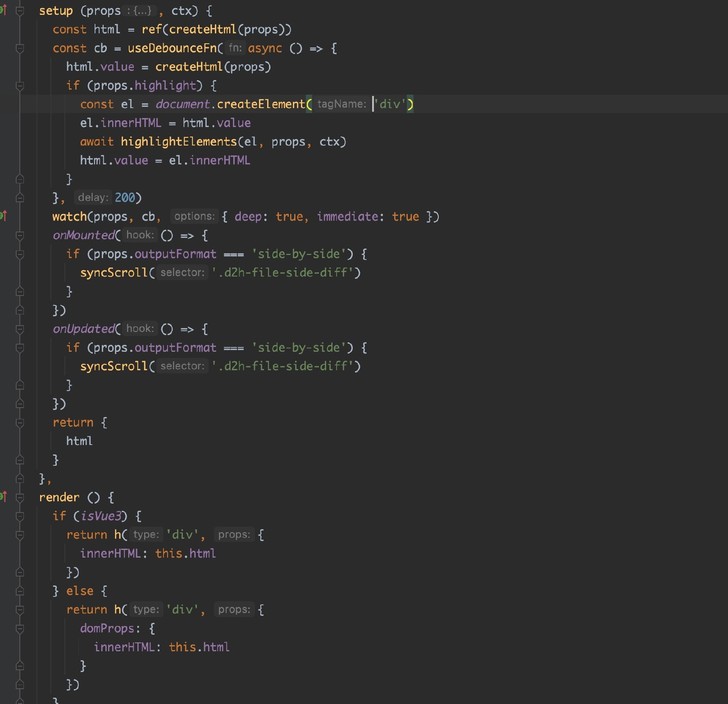The image size is (728, 704).
Task: Fold the render () function
Action: (x=20, y=497)
